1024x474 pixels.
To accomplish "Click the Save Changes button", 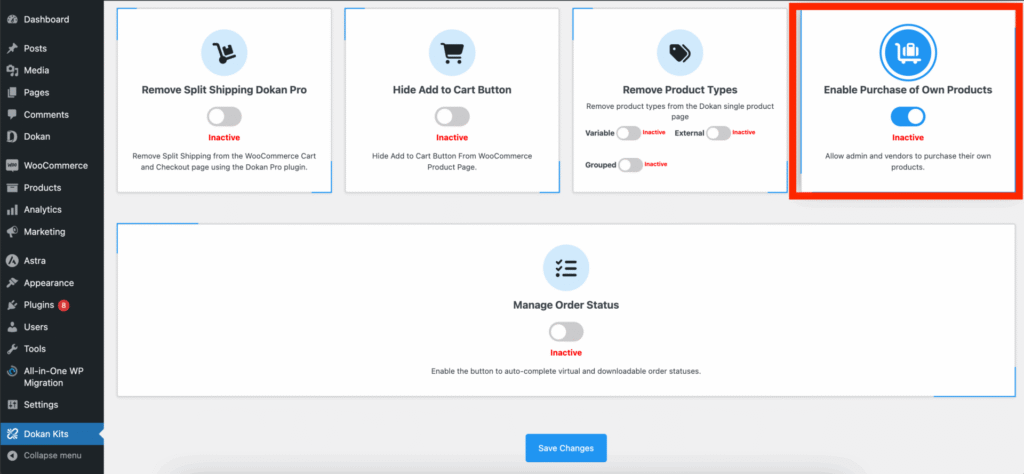I will tap(566, 449).
